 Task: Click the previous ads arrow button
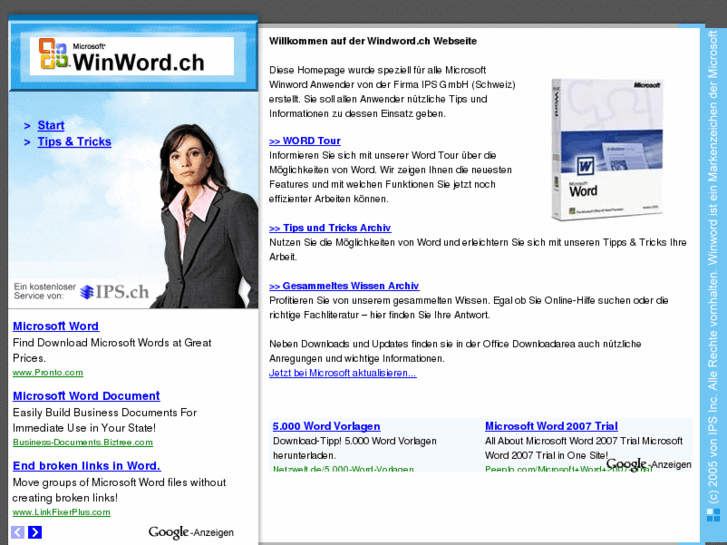pos(18,532)
